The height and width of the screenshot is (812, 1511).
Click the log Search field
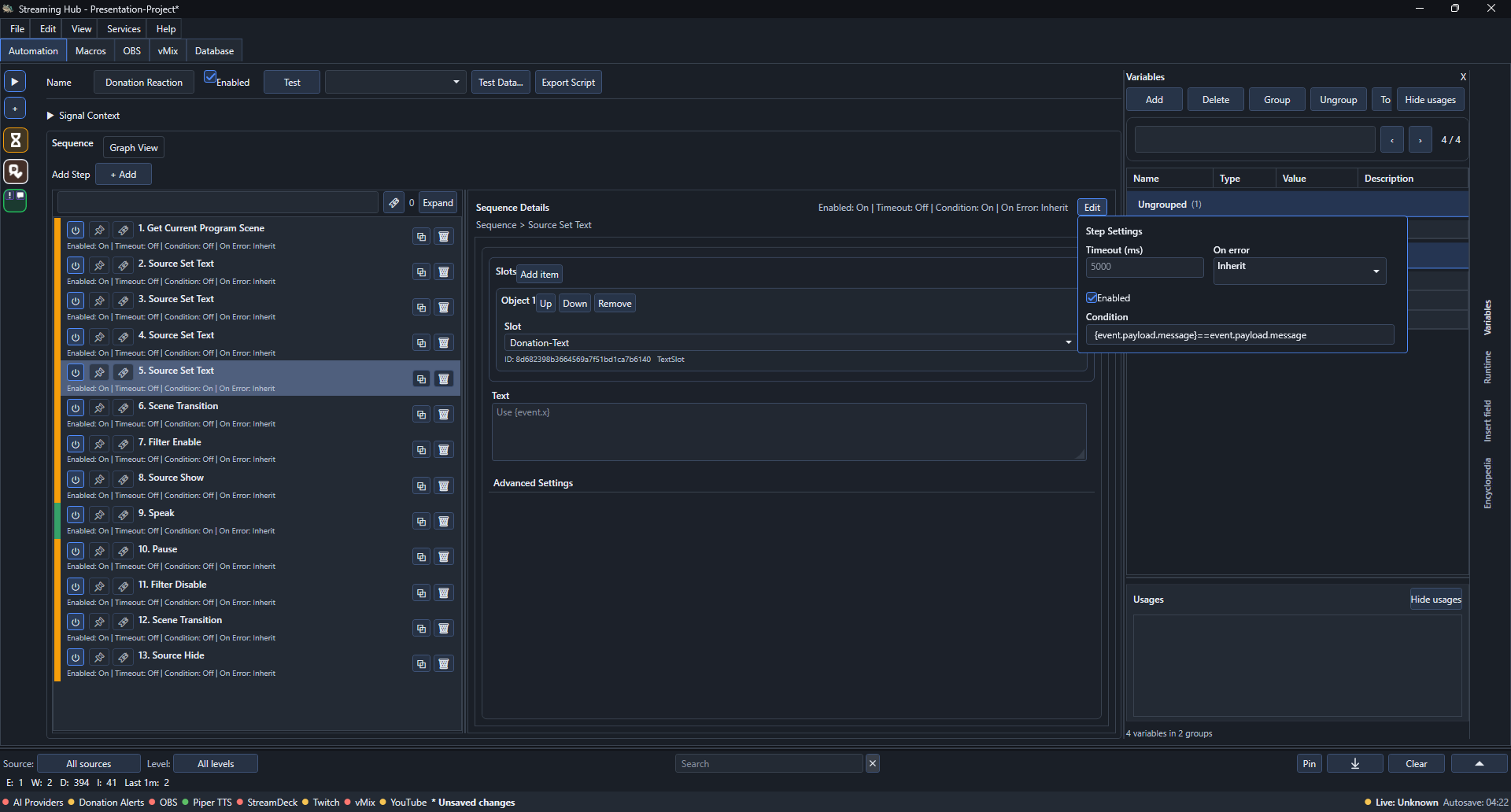pos(770,764)
